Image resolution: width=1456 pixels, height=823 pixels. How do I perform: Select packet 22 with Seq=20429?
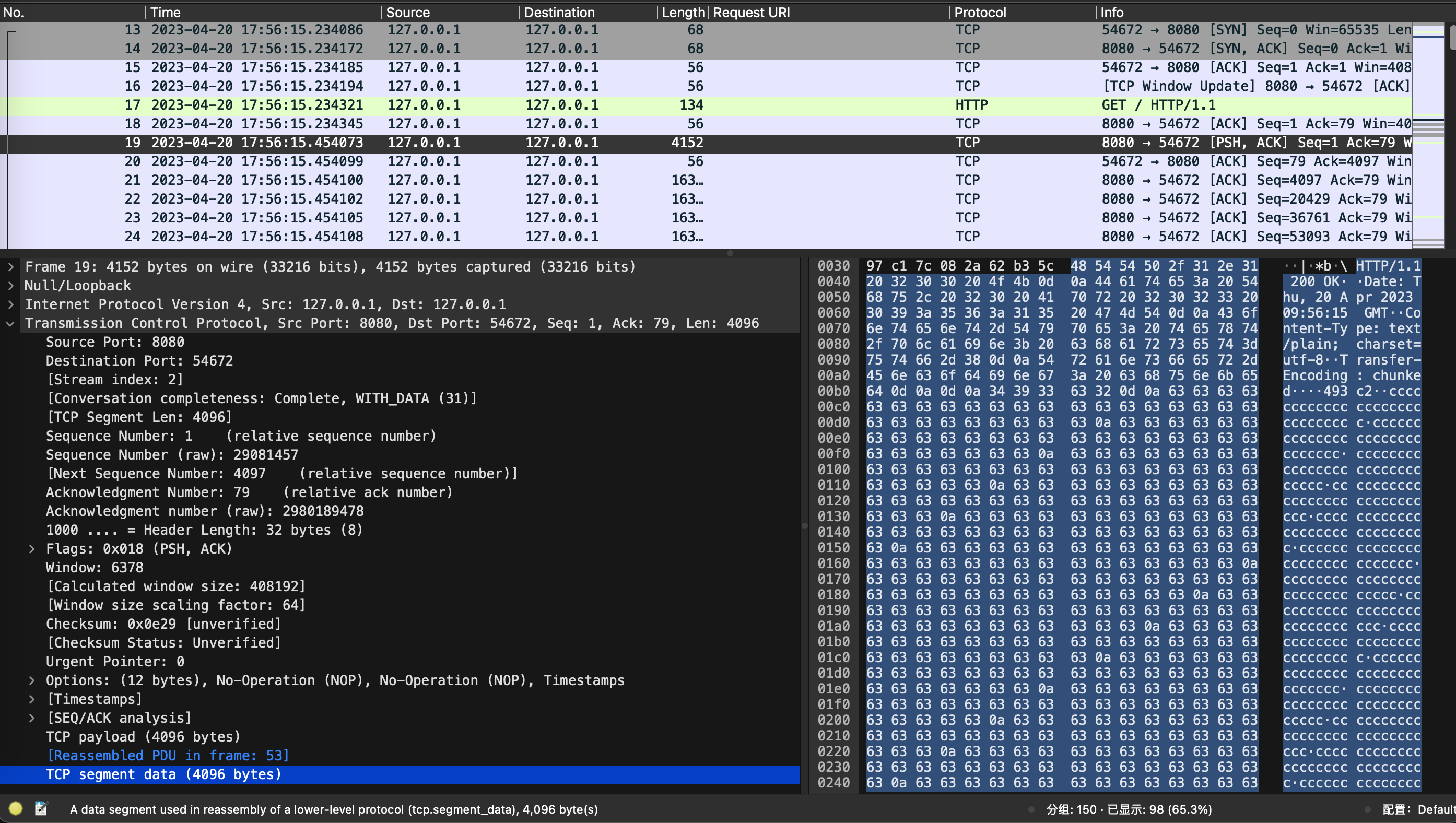pos(706,199)
